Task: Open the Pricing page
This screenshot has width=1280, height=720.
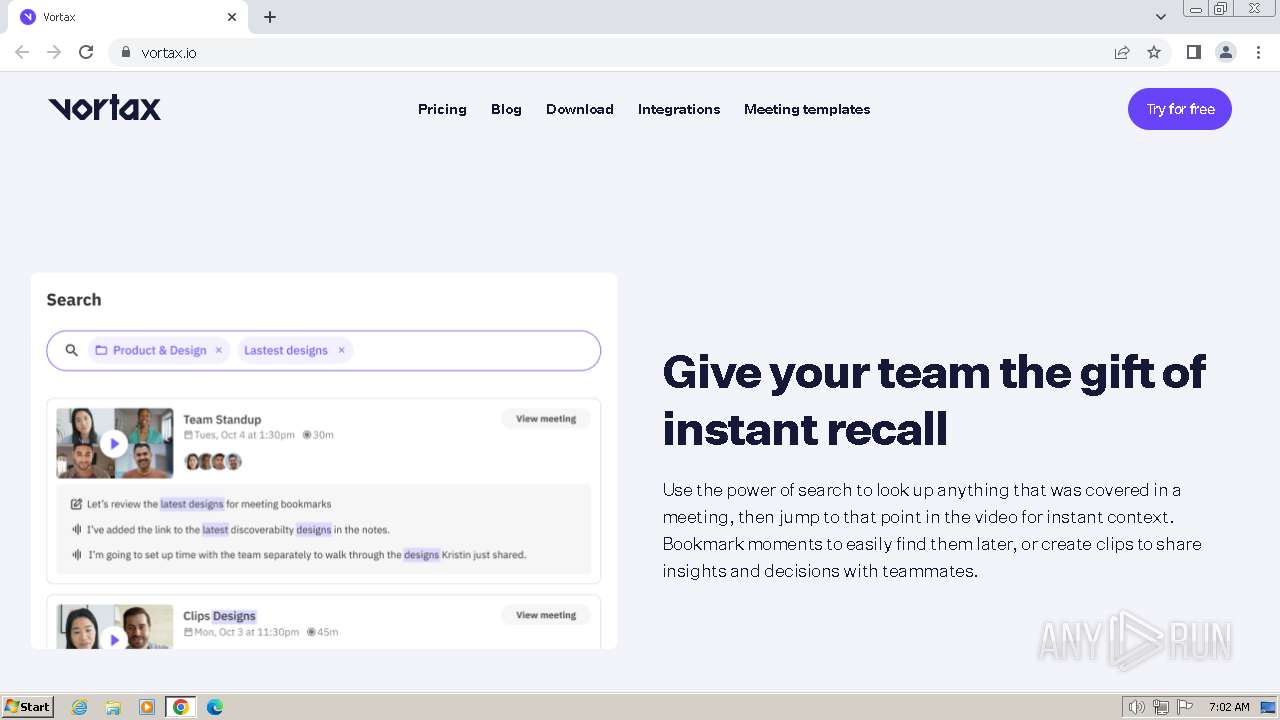Action: pyautogui.click(x=442, y=109)
